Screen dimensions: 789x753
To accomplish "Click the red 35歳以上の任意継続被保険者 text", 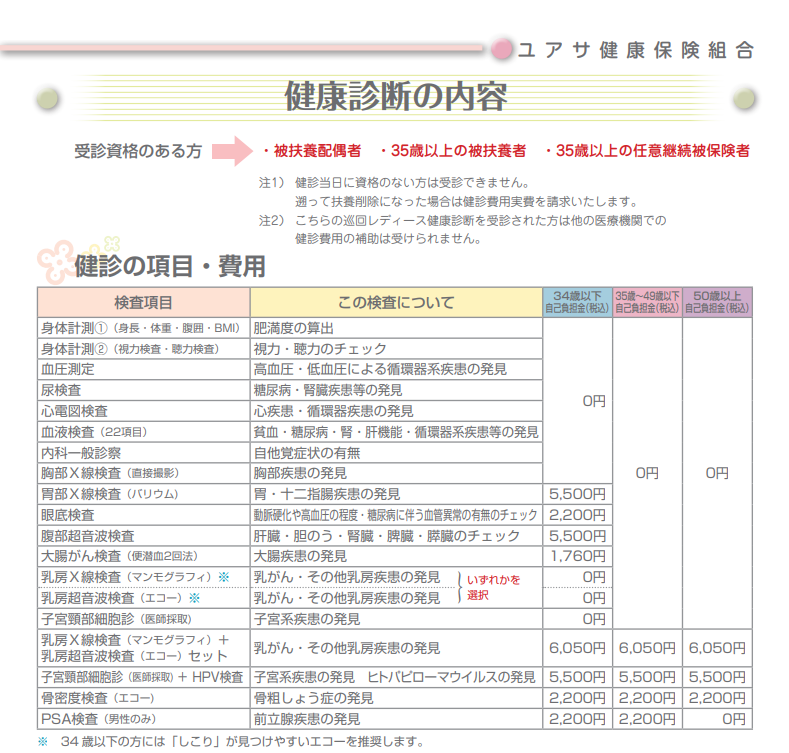I will point(648,151).
